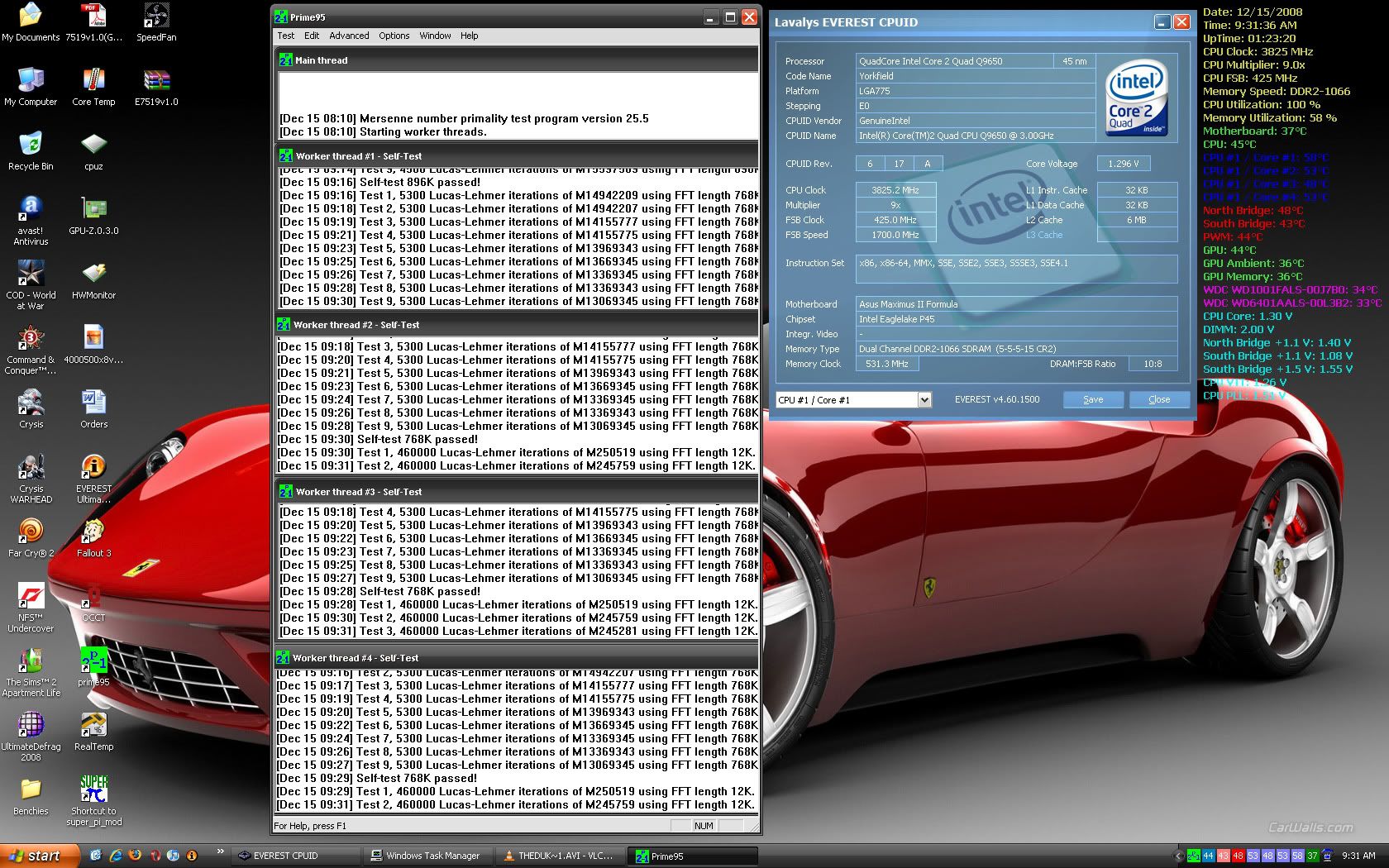Open the prime95 desktop shortcut

tap(93, 667)
